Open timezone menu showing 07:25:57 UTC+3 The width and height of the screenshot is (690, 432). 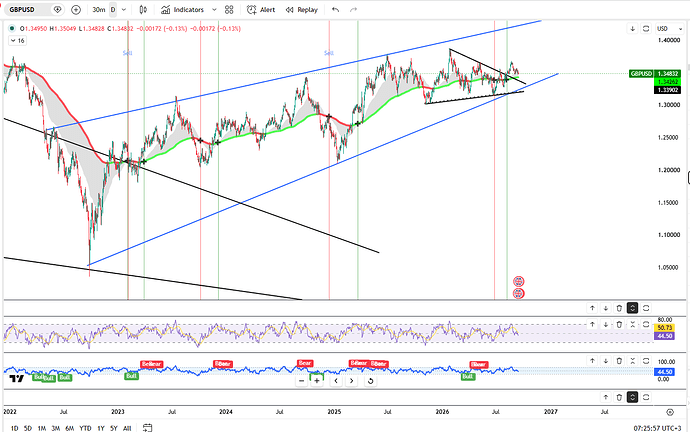[x=657, y=428]
